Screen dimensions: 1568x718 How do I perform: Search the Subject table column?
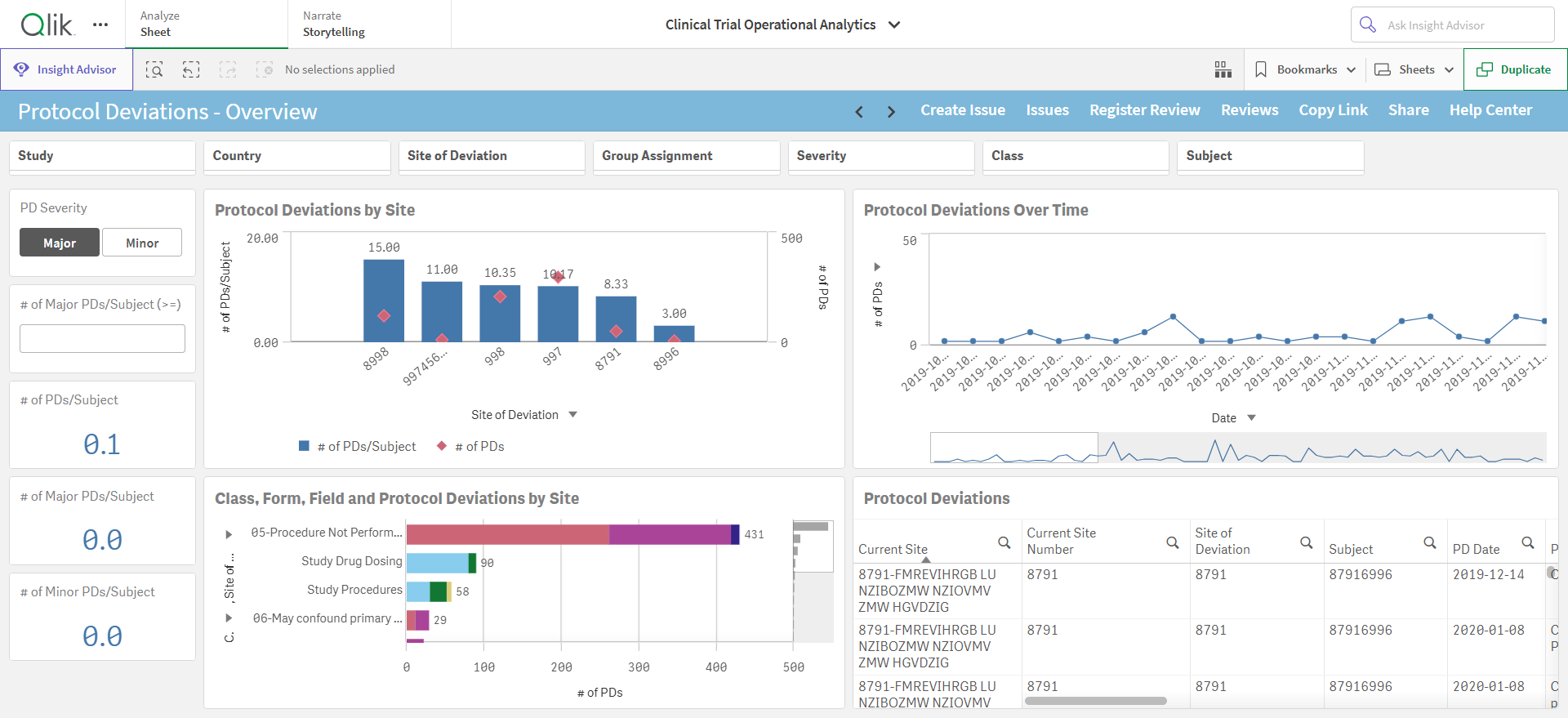pos(1430,542)
